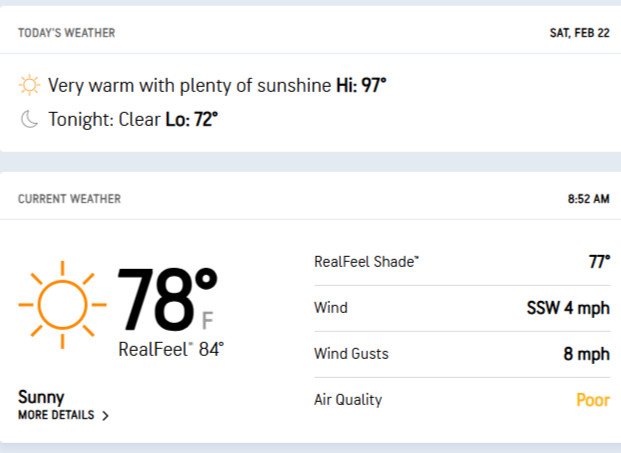This screenshot has height=453, width=621.
Task: Click the SSW 4 mph wind value
Action: click(568, 308)
